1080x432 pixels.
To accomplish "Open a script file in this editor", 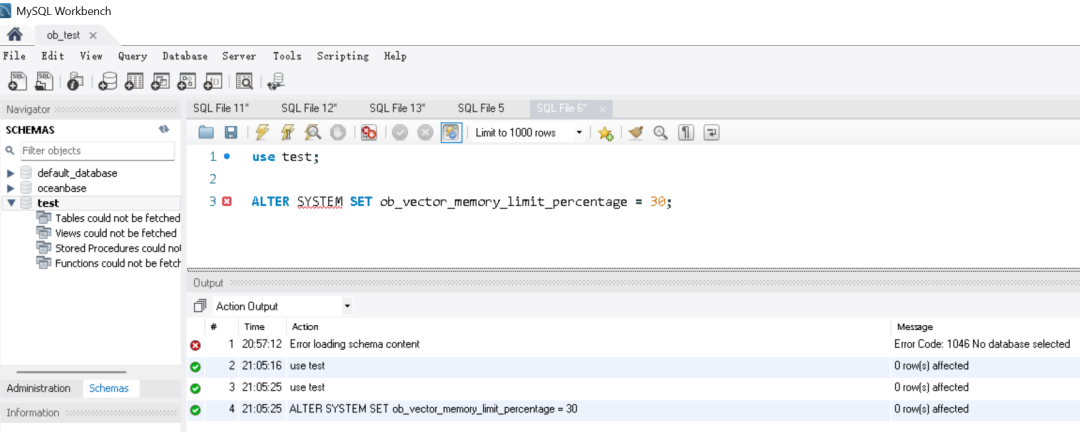I will tap(206, 133).
